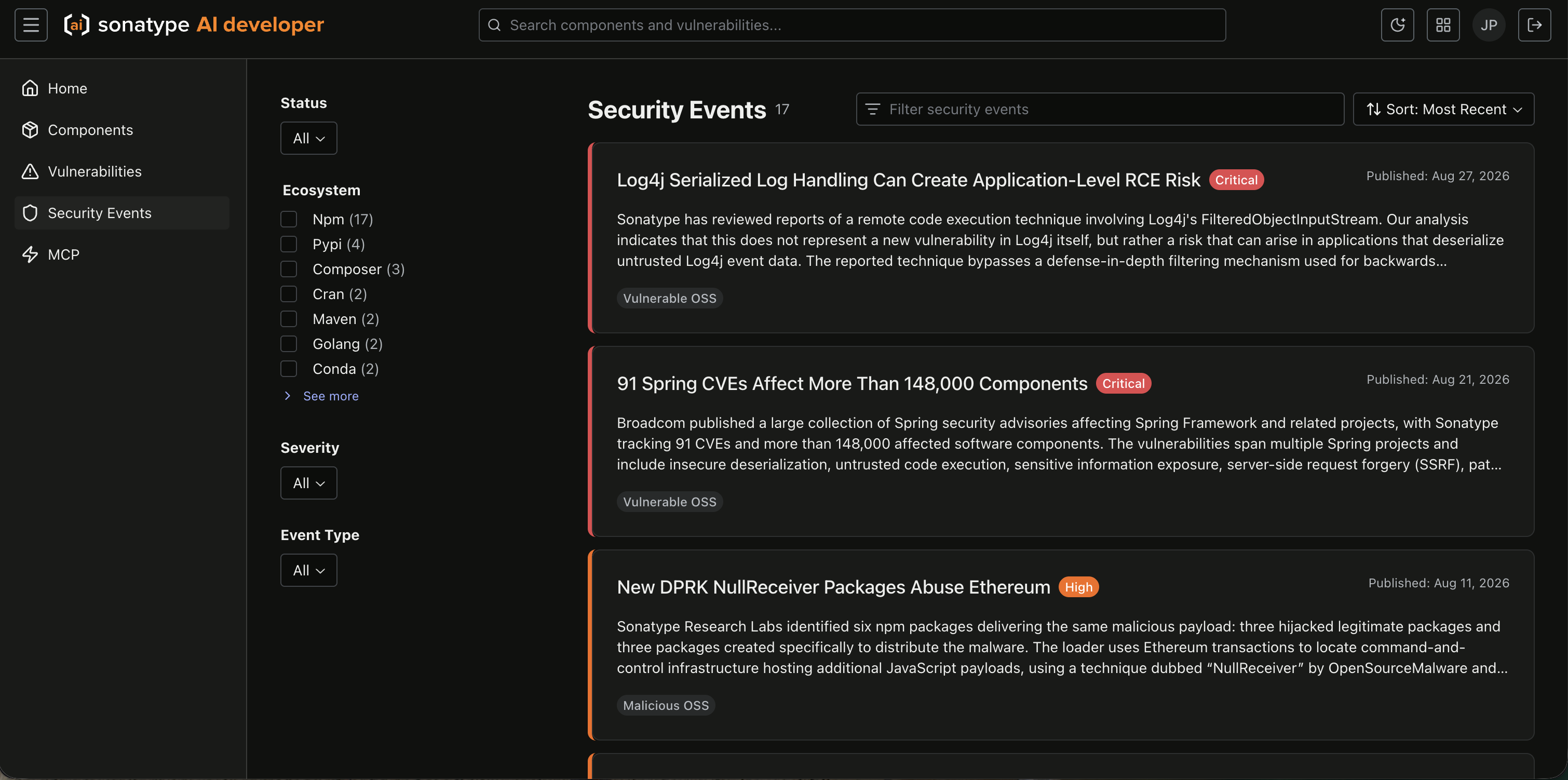Open Components in sidebar
The height and width of the screenshot is (780, 1568).
pyautogui.click(x=121, y=130)
